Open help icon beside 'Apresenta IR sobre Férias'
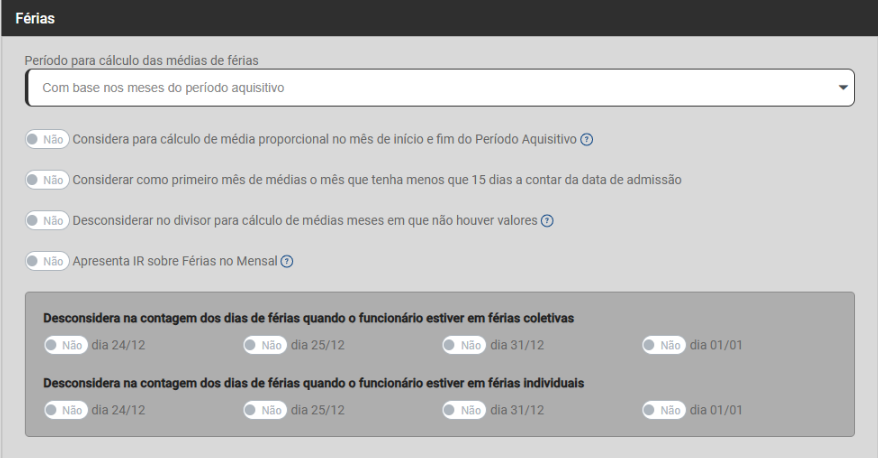The image size is (878, 458). coord(287,261)
